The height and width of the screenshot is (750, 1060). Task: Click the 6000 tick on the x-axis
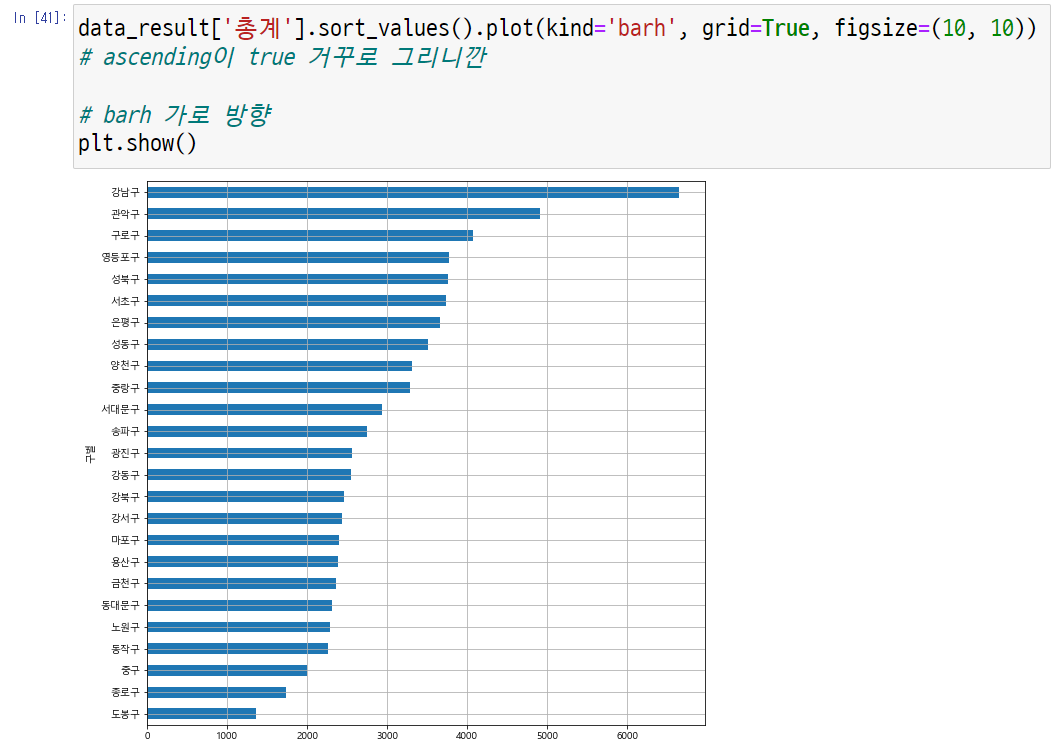627,736
